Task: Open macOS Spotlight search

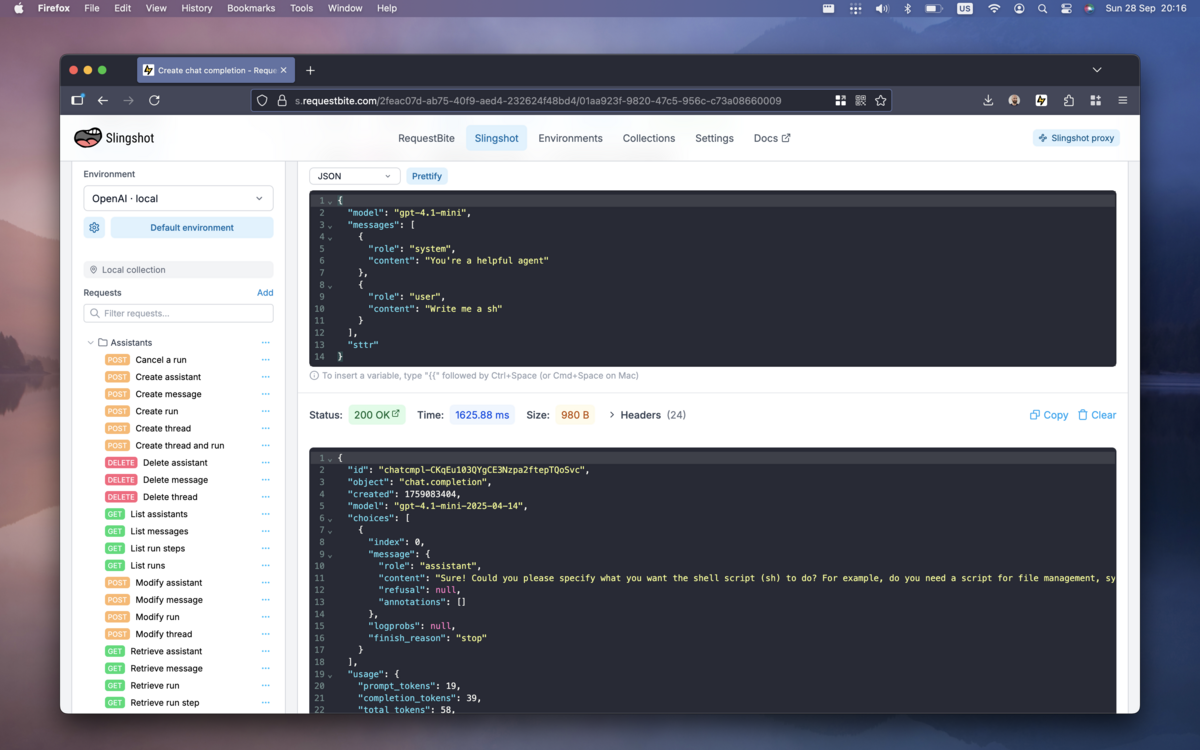Action: (x=1042, y=8)
